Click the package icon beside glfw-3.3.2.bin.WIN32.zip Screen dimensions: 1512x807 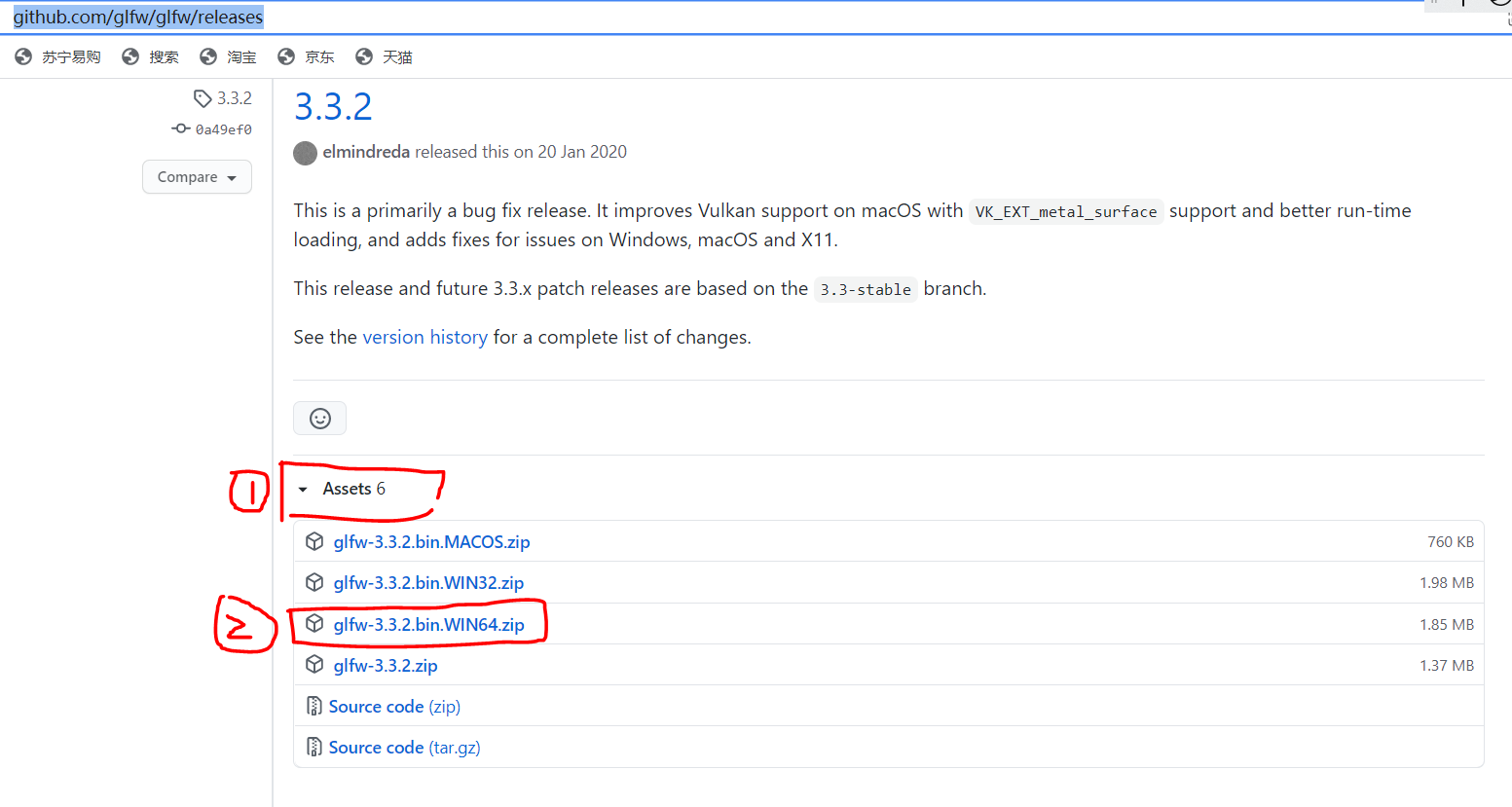(x=314, y=581)
